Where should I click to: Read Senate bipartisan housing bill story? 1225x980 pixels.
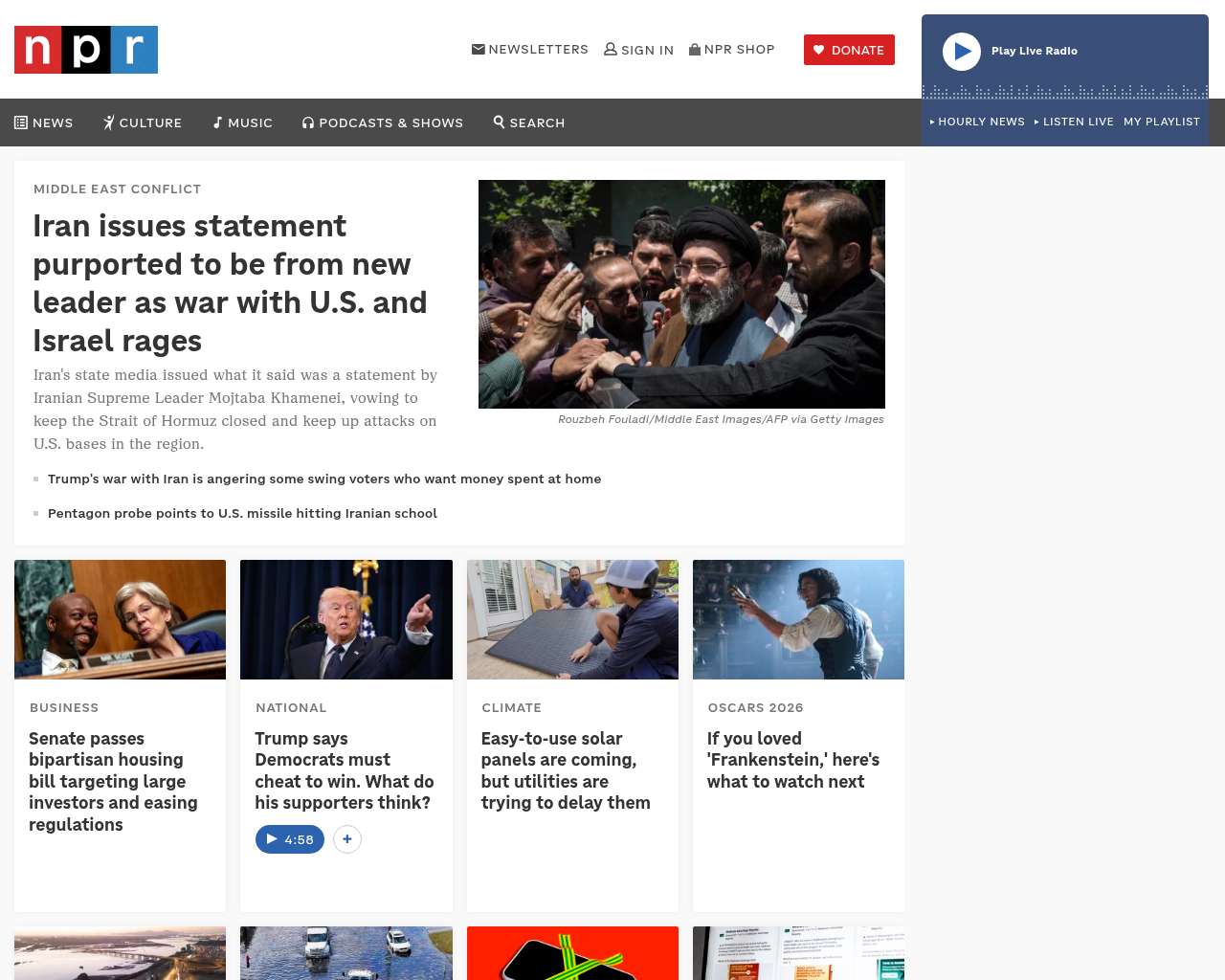click(114, 781)
